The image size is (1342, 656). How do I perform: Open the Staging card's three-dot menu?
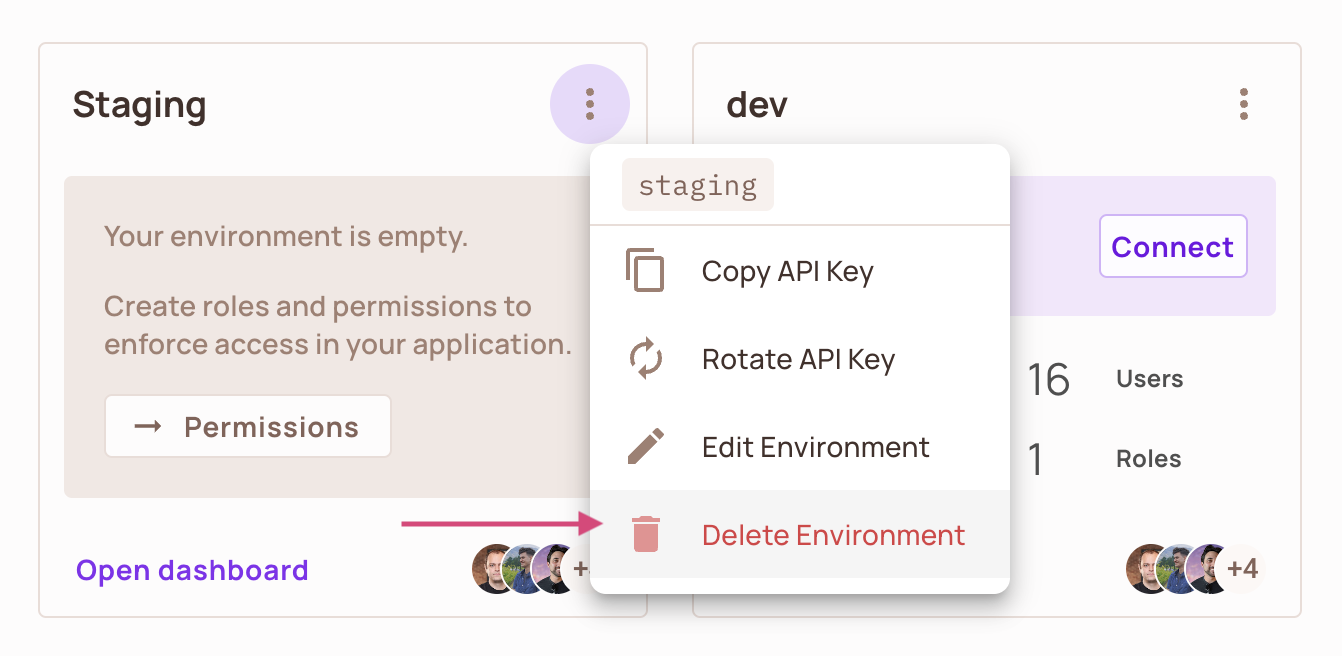pyautogui.click(x=590, y=104)
